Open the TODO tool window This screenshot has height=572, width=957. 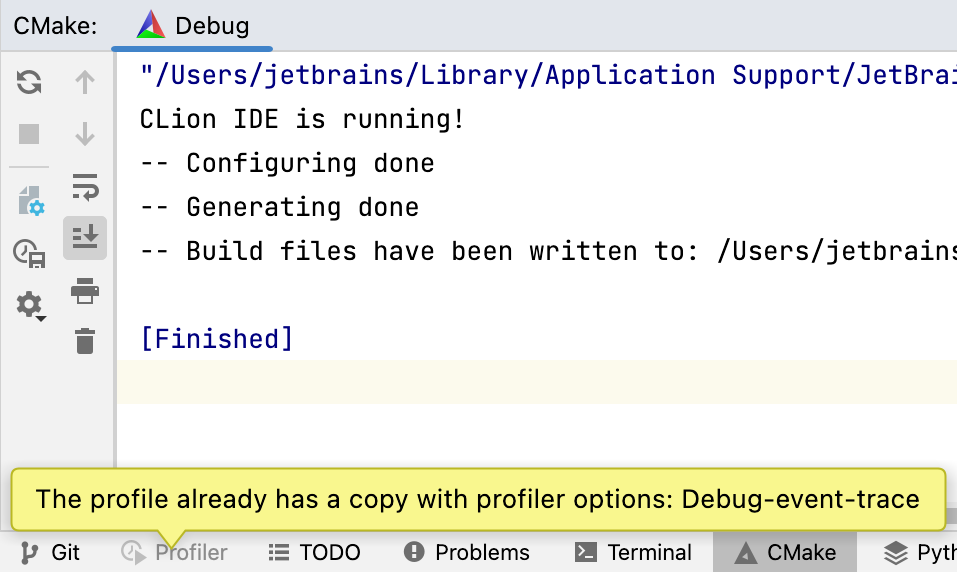tap(316, 552)
